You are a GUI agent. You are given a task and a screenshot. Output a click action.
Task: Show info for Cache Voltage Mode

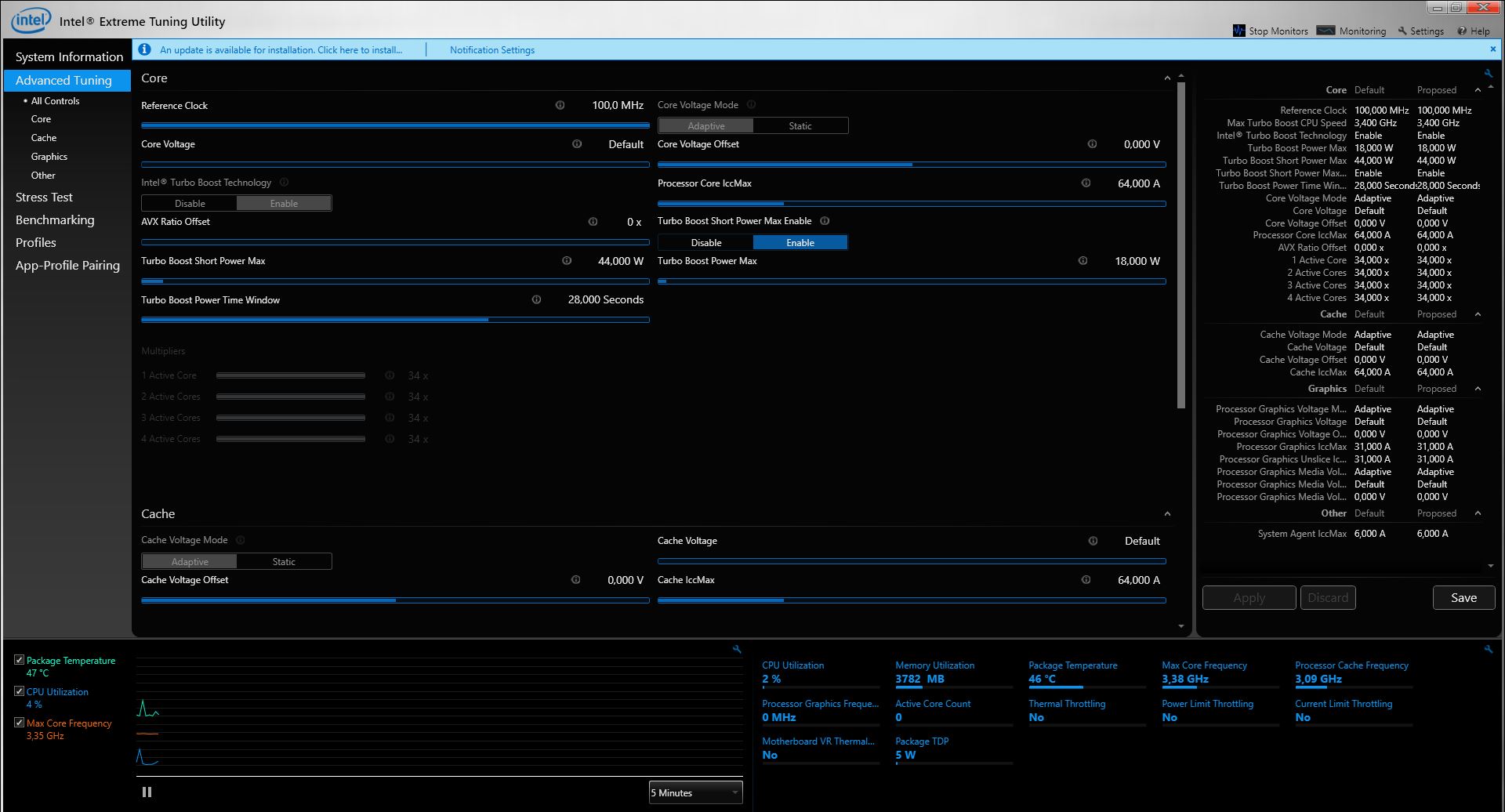tap(241, 540)
